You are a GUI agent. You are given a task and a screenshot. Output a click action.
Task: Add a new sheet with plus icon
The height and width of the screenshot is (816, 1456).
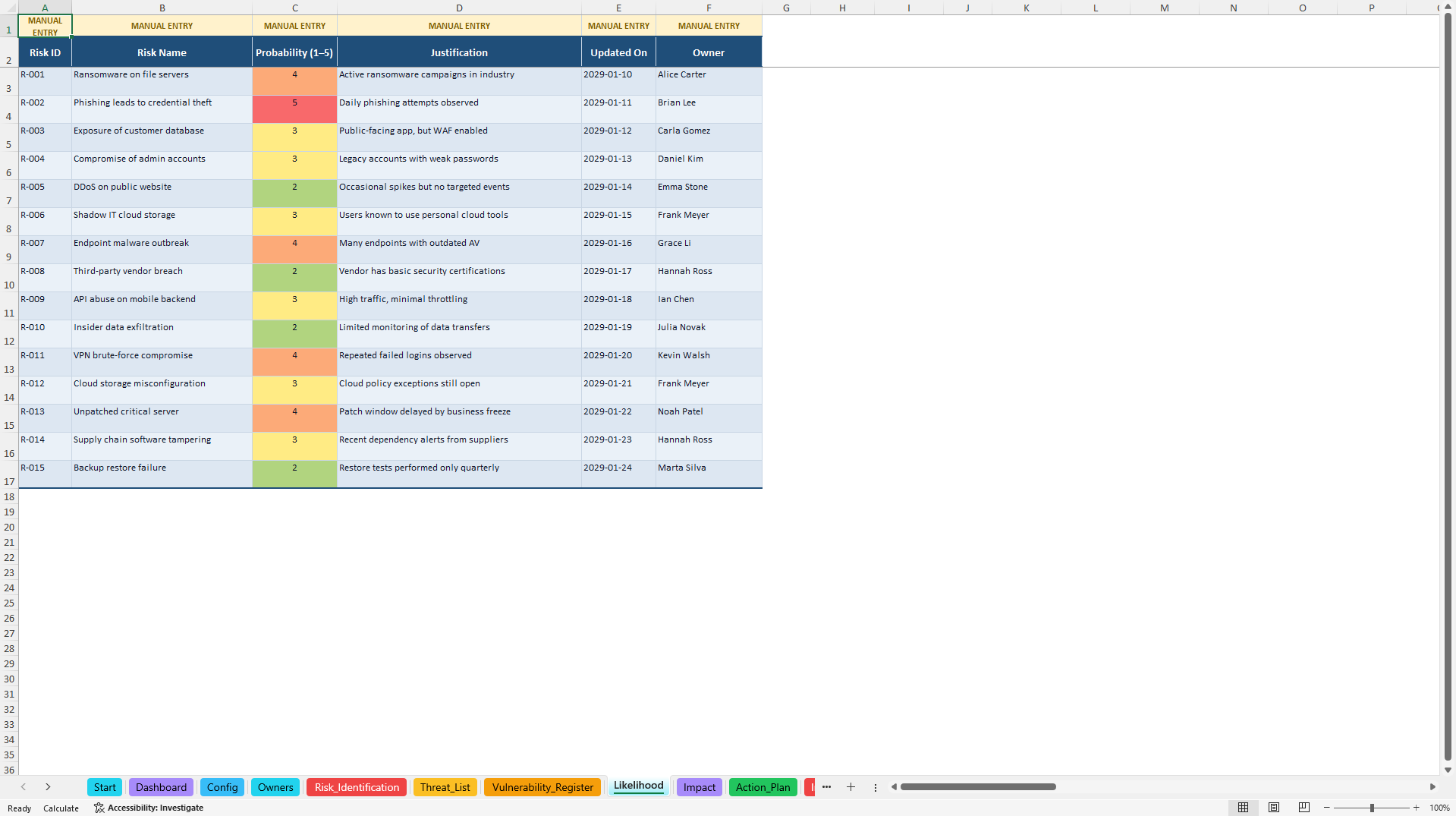[851, 787]
